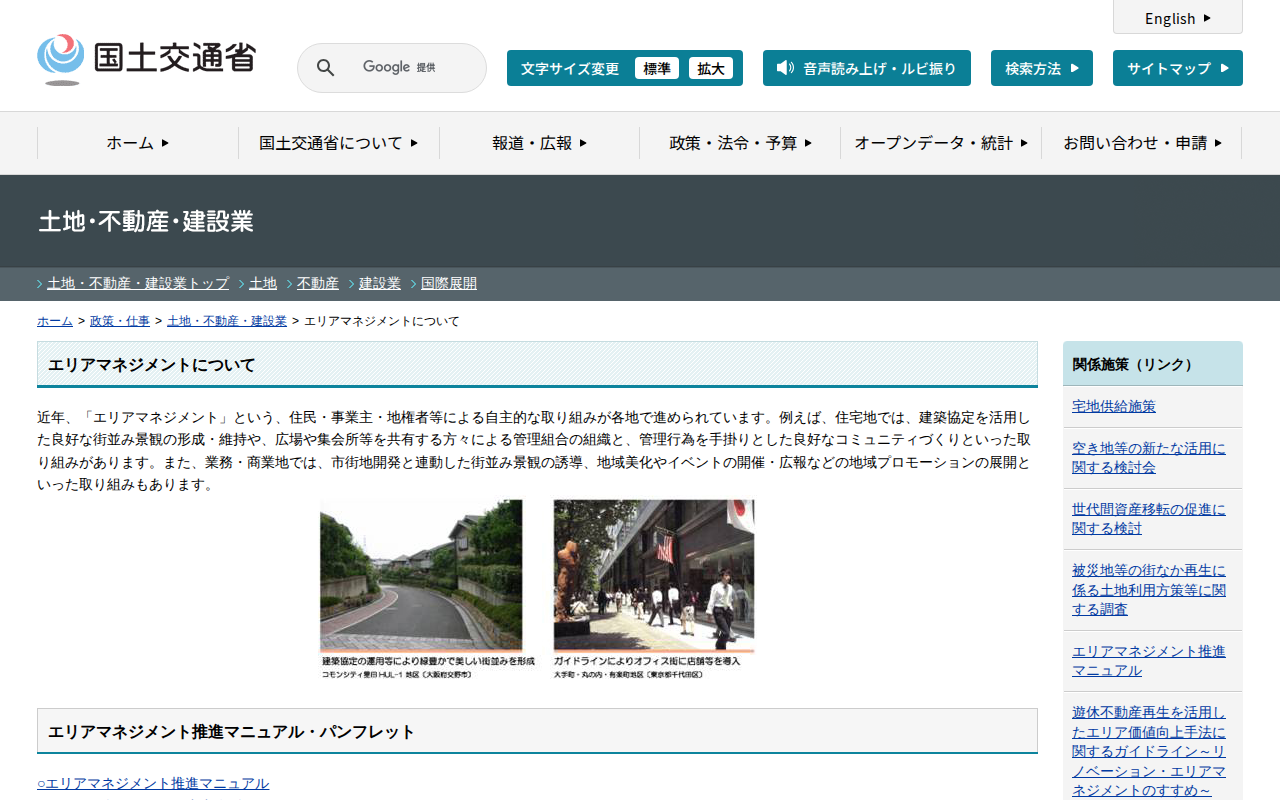Click the Ministry of Land logo
Viewport: 1280px width, 800px height.
coord(146,60)
